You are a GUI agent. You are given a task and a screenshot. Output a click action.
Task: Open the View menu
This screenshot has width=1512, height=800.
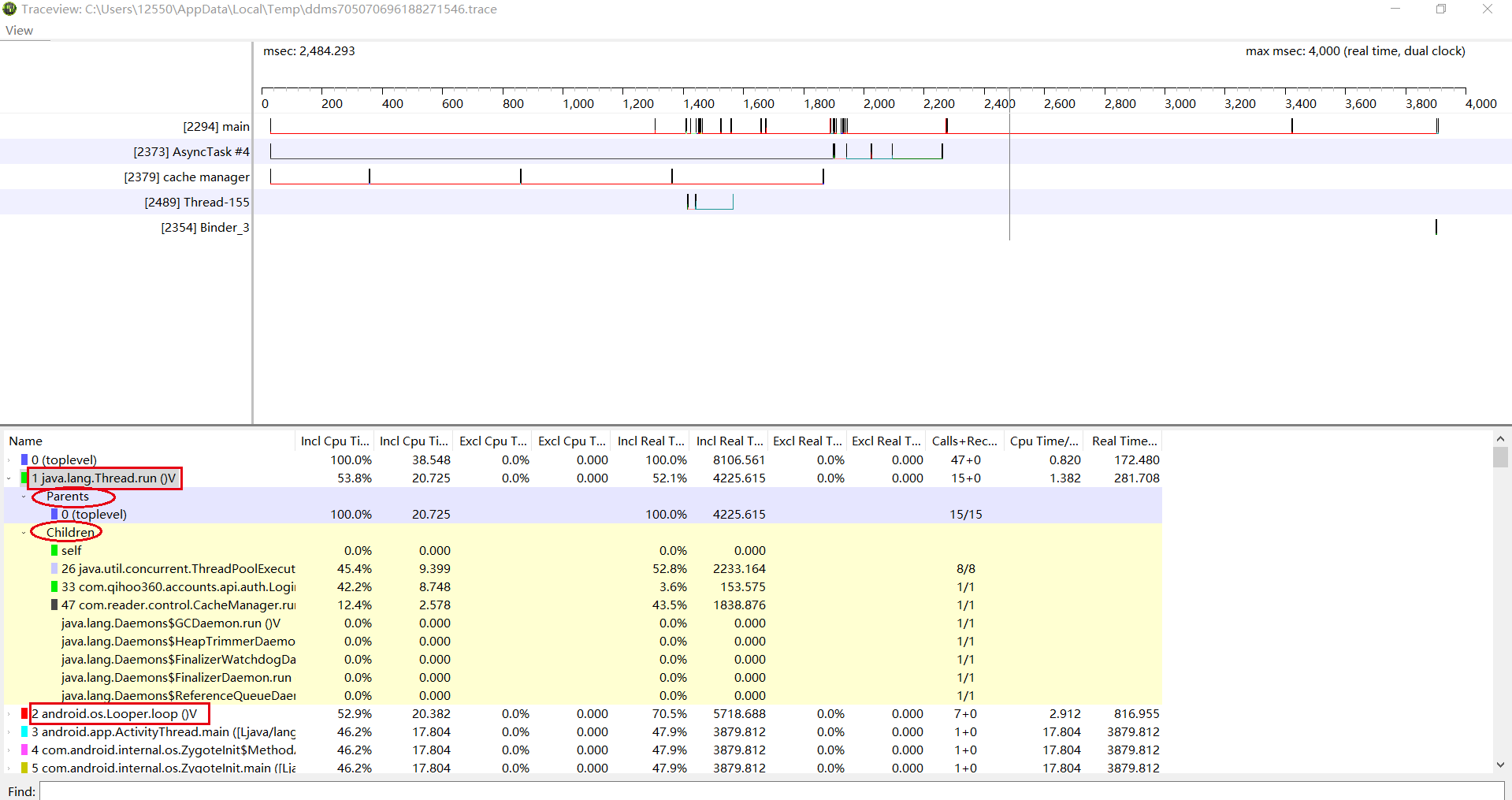[19, 31]
